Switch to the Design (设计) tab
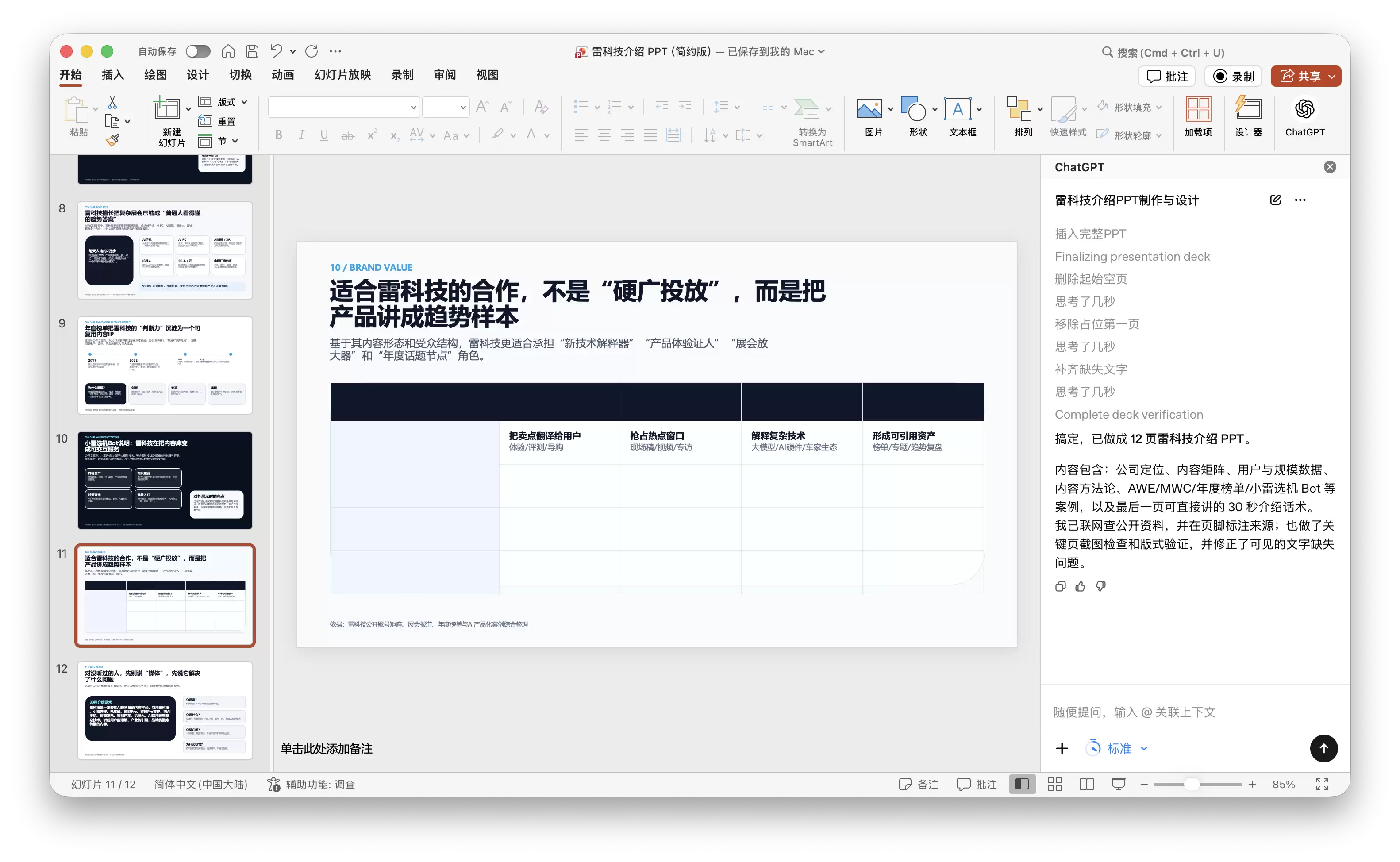1400x862 pixels. click(x=197, y=75)
